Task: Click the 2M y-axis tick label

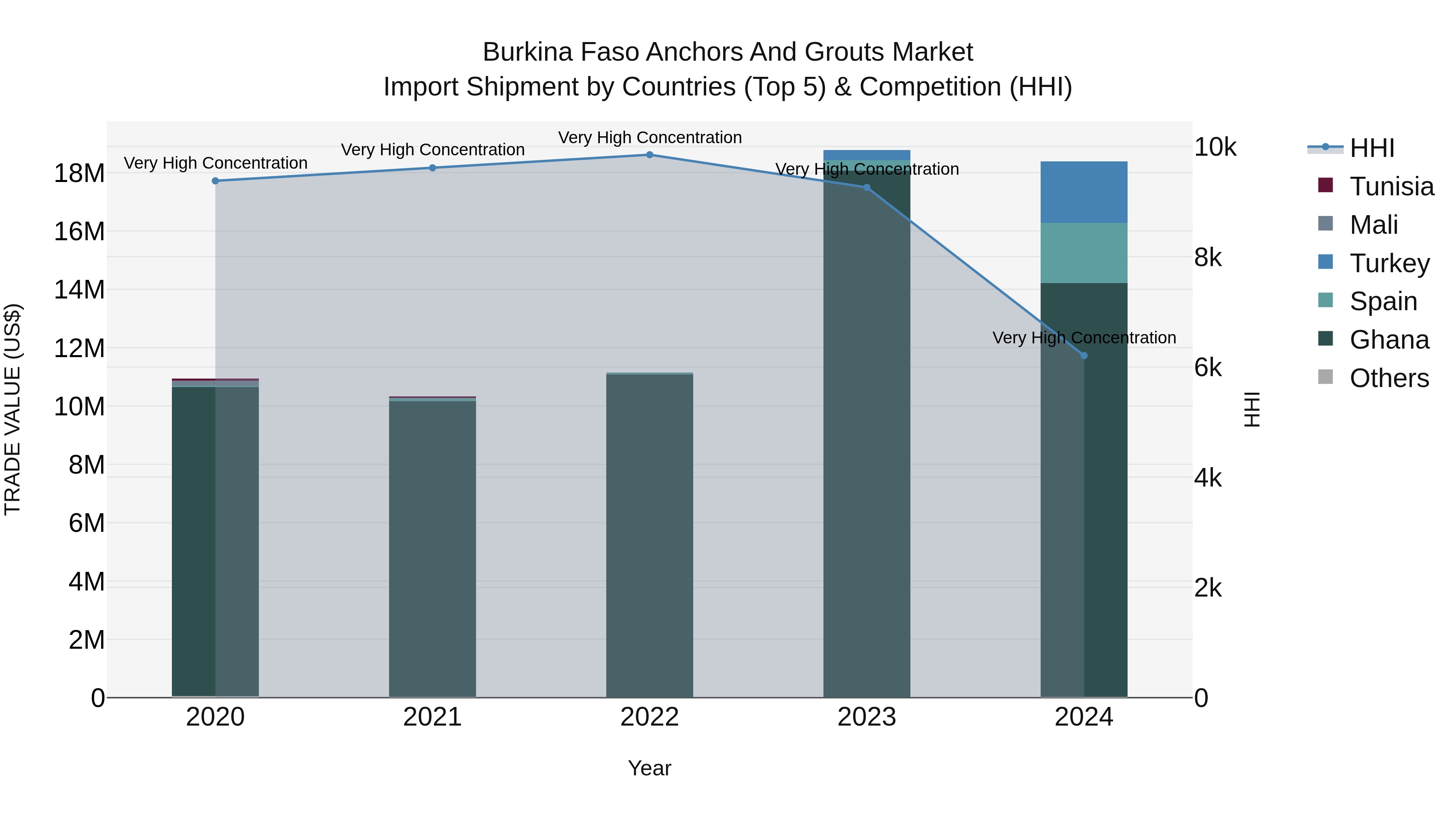Action: [87, 640]
